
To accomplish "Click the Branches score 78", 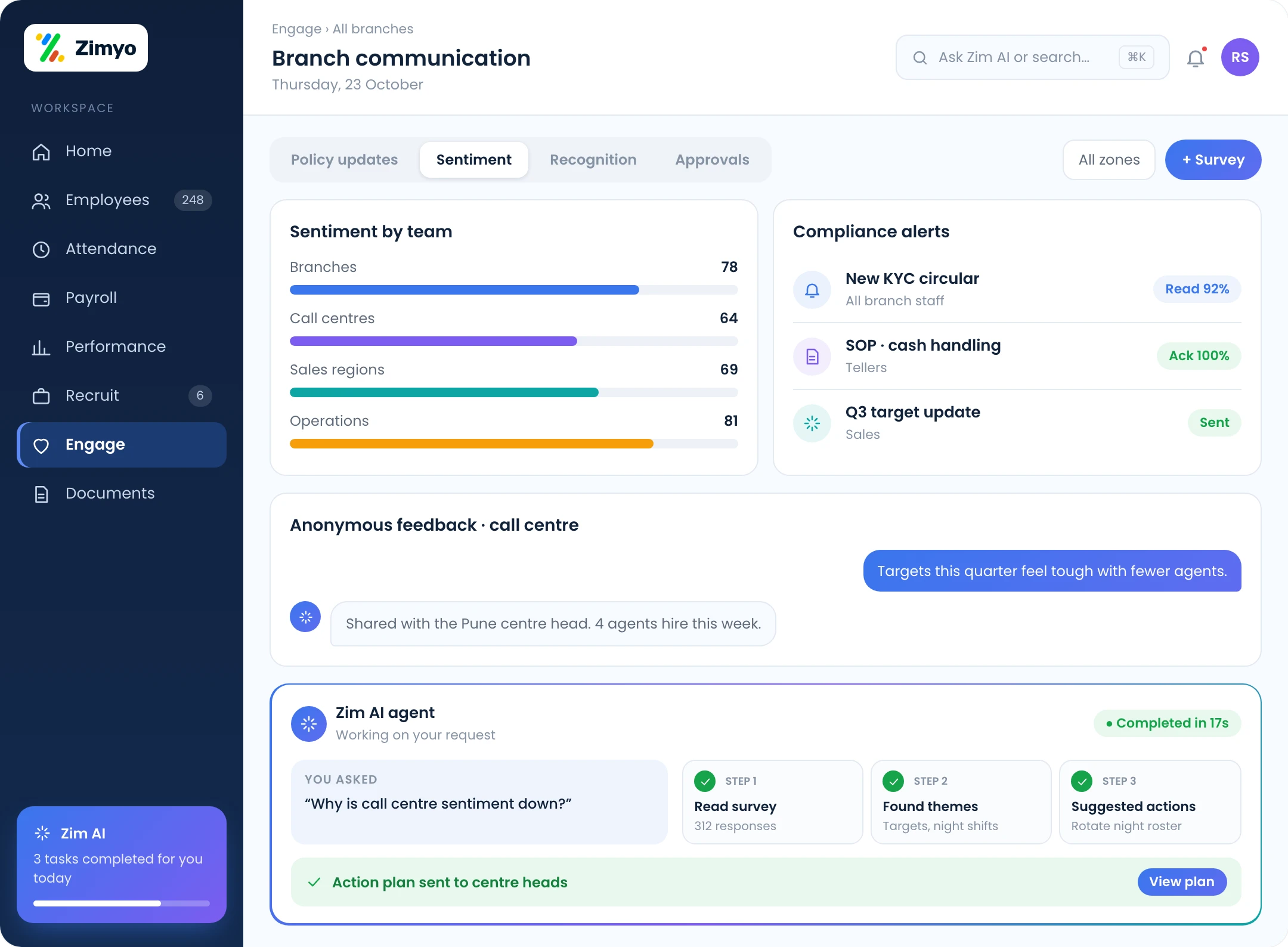I will 729,267.
